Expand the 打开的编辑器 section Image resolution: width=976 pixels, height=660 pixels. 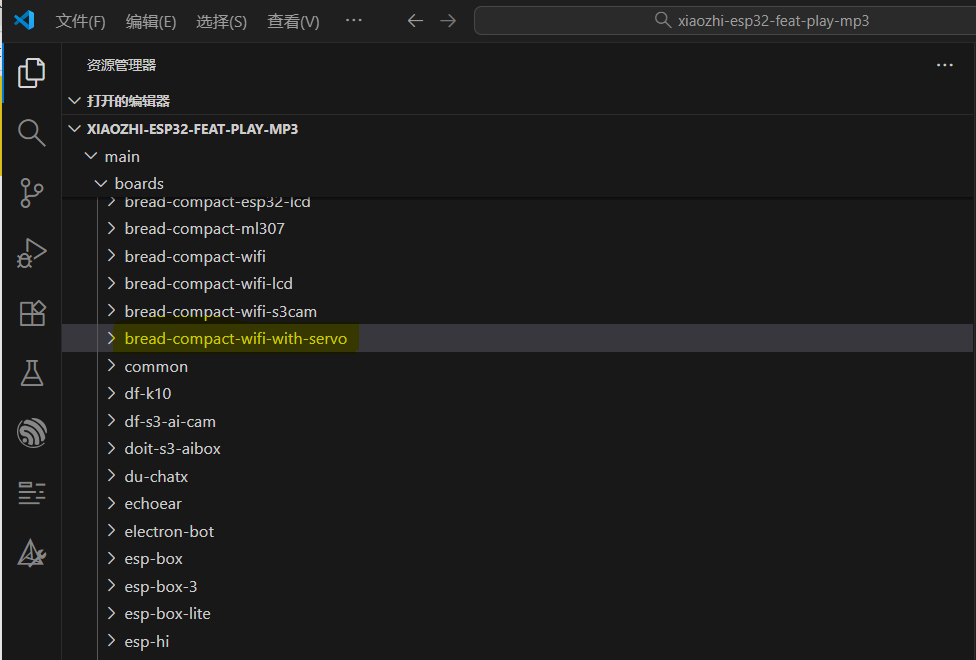point(73,101)
